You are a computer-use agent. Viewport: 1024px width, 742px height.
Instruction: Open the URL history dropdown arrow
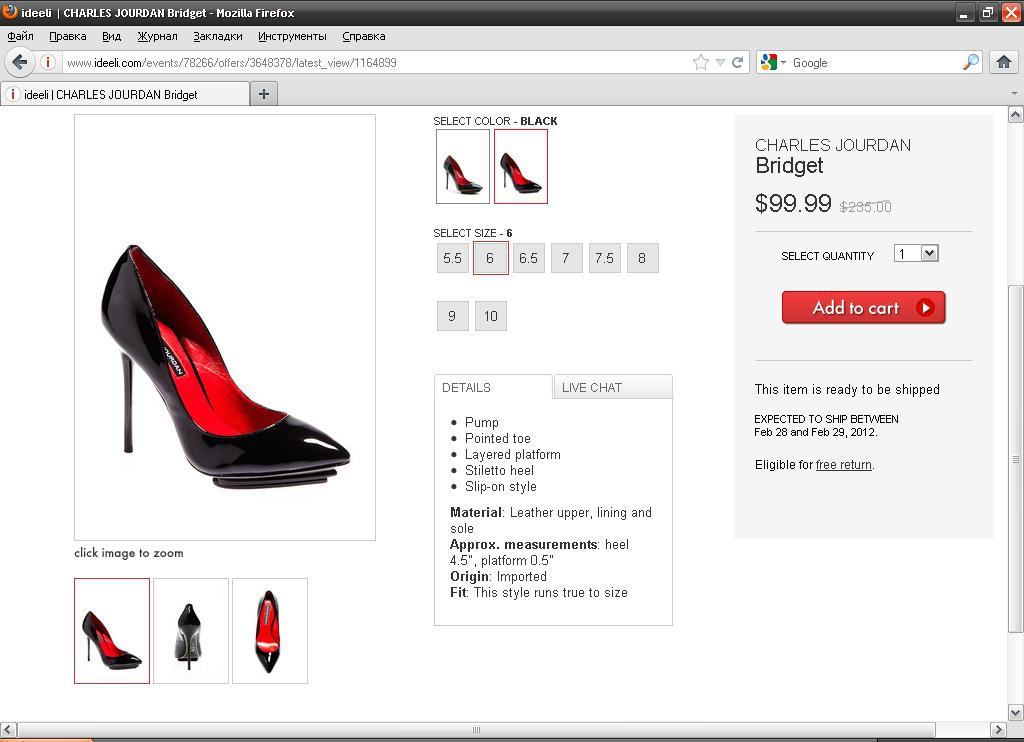[x=720, y=63]
